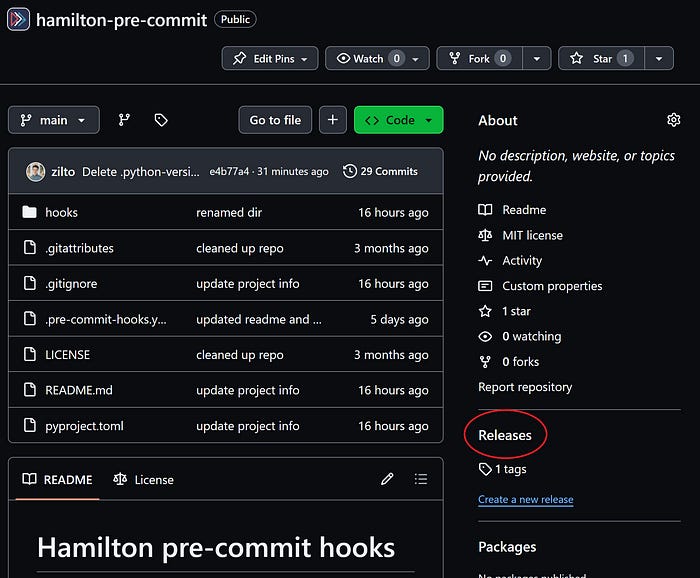Click the file icon for LICENSE row
Screen dimensions: 700x578
click(29, 354)
